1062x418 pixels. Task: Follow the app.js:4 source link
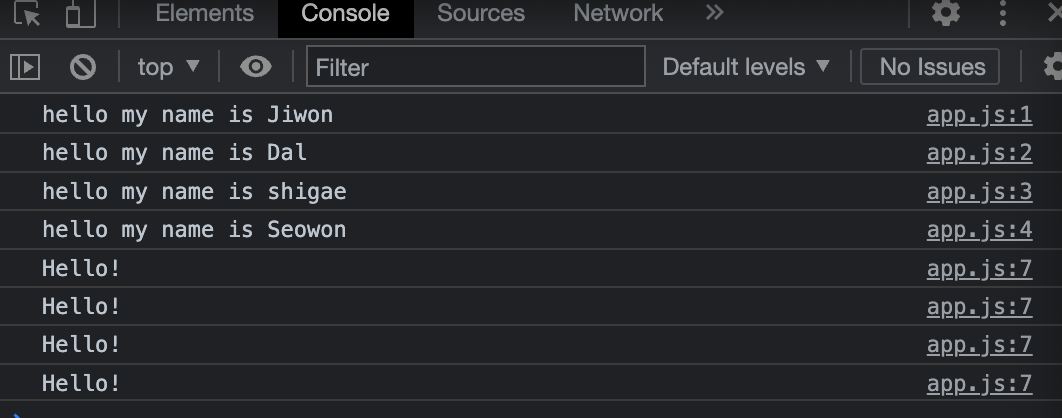tap(979, 230)
